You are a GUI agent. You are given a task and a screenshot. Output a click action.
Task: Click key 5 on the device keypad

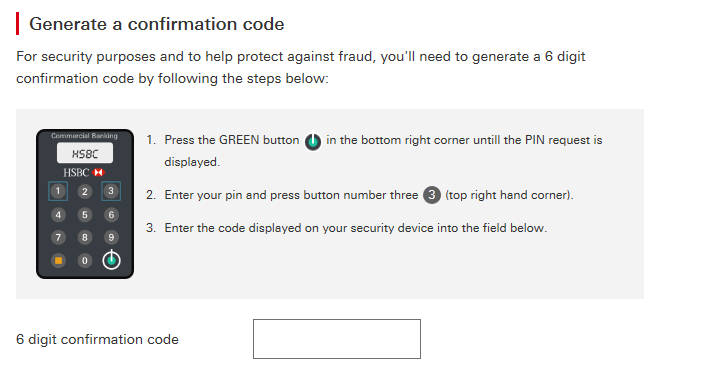click(84, 215)
